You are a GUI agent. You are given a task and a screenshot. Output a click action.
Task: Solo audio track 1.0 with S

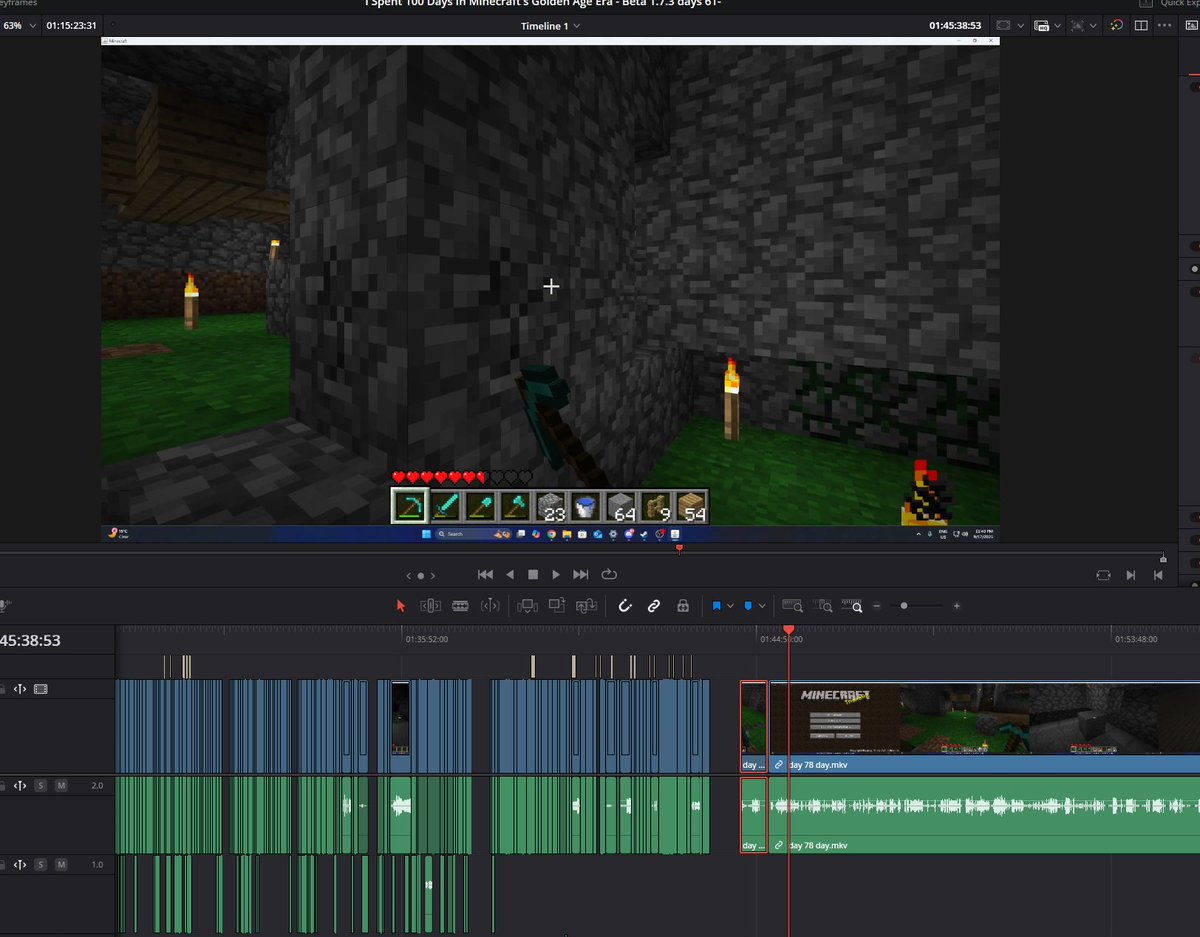click(41, 864)
